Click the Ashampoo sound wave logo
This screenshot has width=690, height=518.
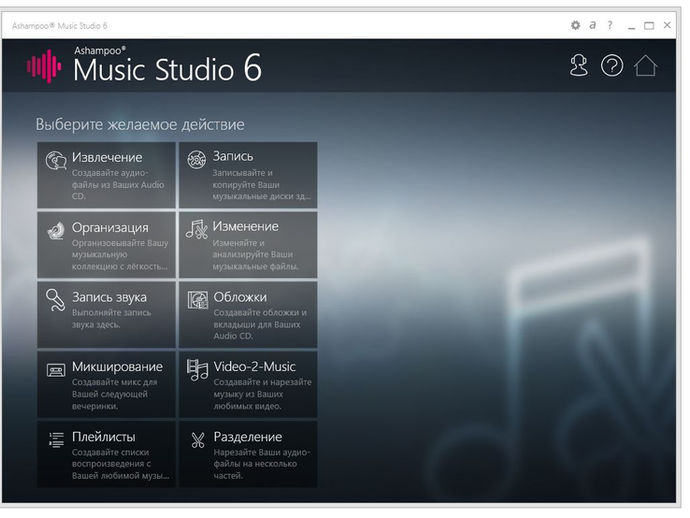44,66
